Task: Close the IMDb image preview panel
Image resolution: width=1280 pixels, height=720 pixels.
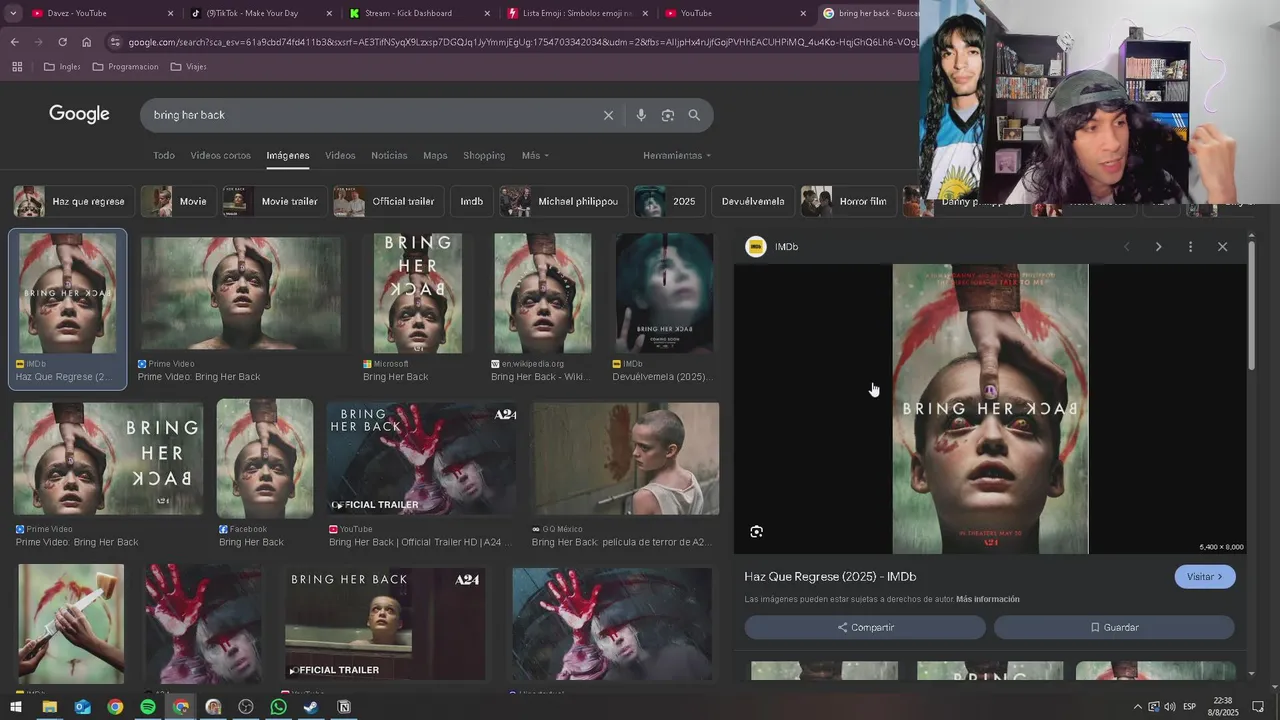Action: click(x=1222, y=247)
